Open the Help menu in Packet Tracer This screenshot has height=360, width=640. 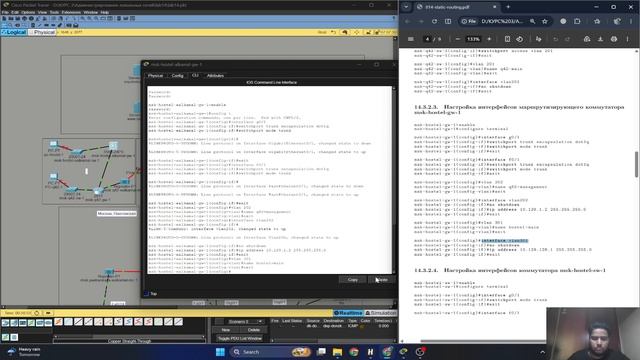104,12
